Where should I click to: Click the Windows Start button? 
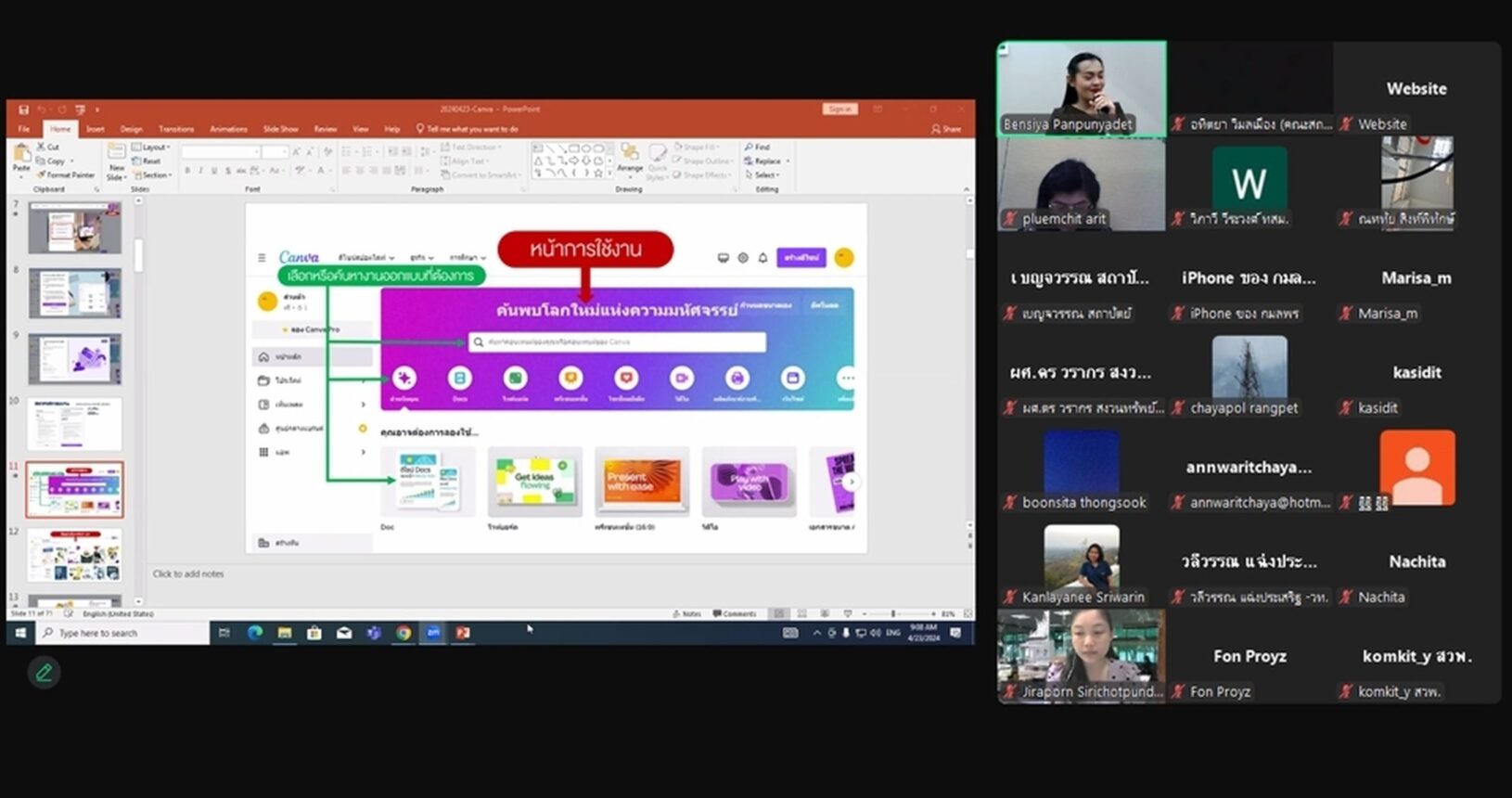[20, 633]
